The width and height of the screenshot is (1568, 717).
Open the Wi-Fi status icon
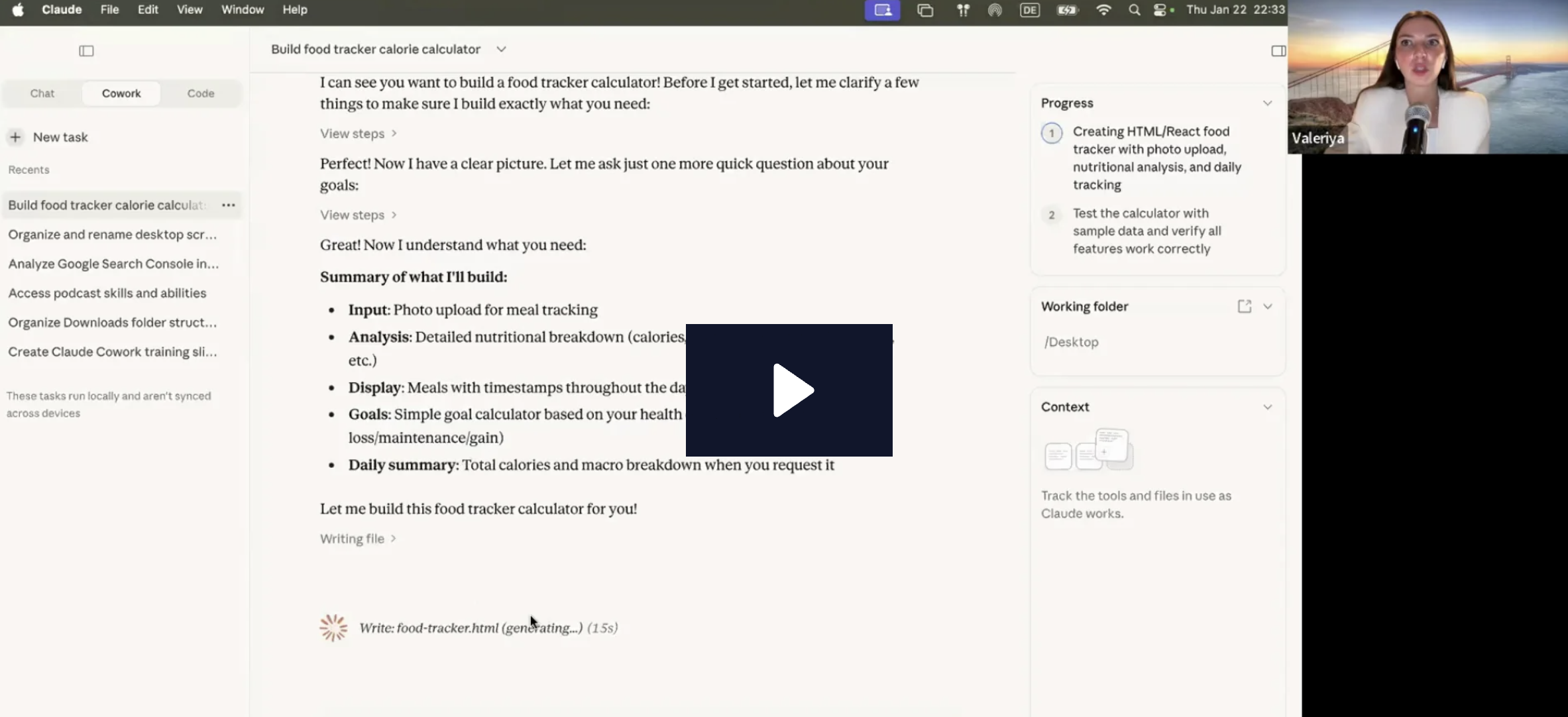click(x=1103, y=10)
